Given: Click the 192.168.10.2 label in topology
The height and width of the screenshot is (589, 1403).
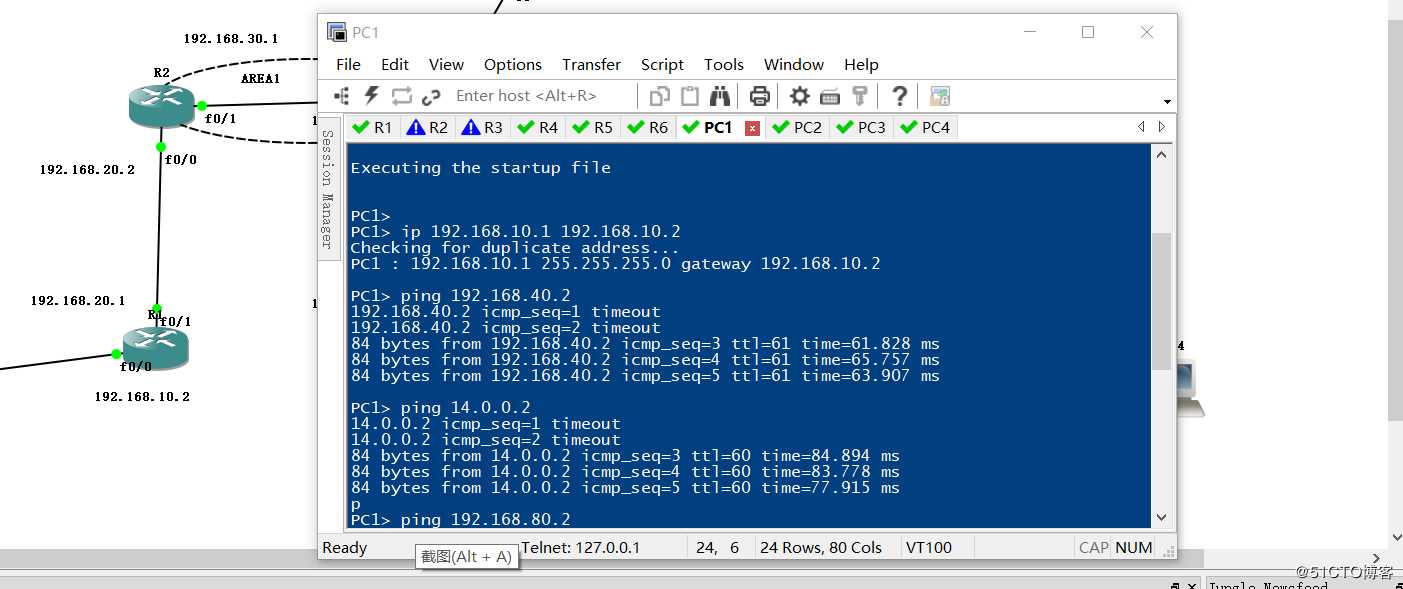Looking at the screenshot, I should pyautogui.click(x=142, y=397).
